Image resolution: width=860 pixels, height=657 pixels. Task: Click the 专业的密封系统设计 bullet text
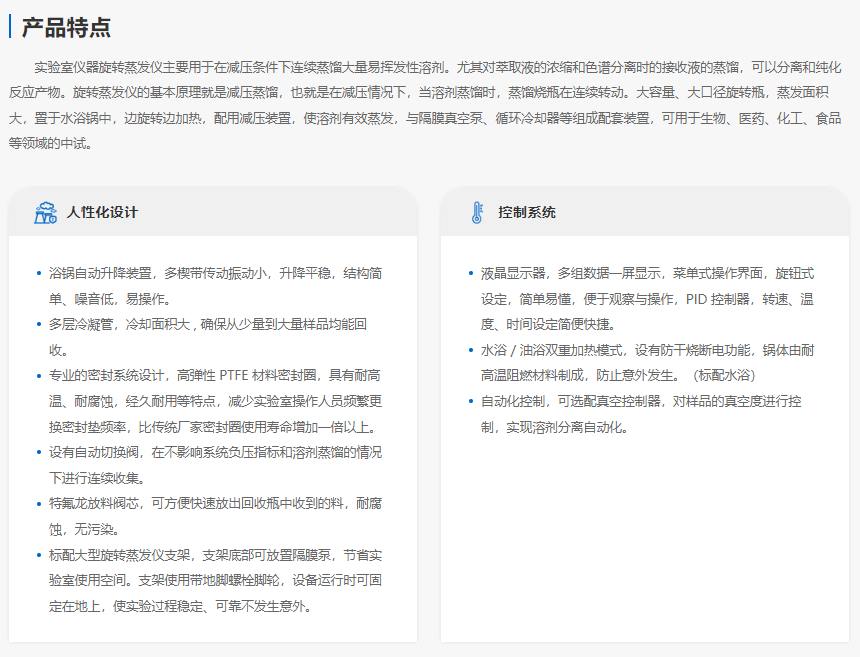click(215, 400)
